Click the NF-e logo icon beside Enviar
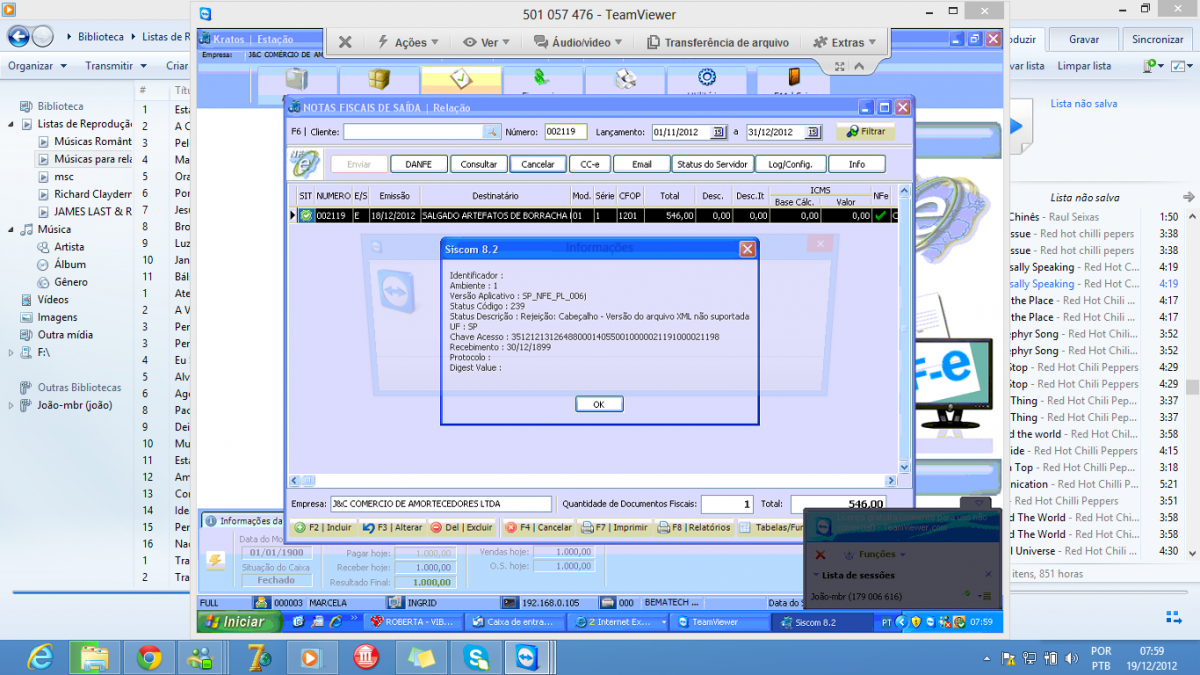 304,163
